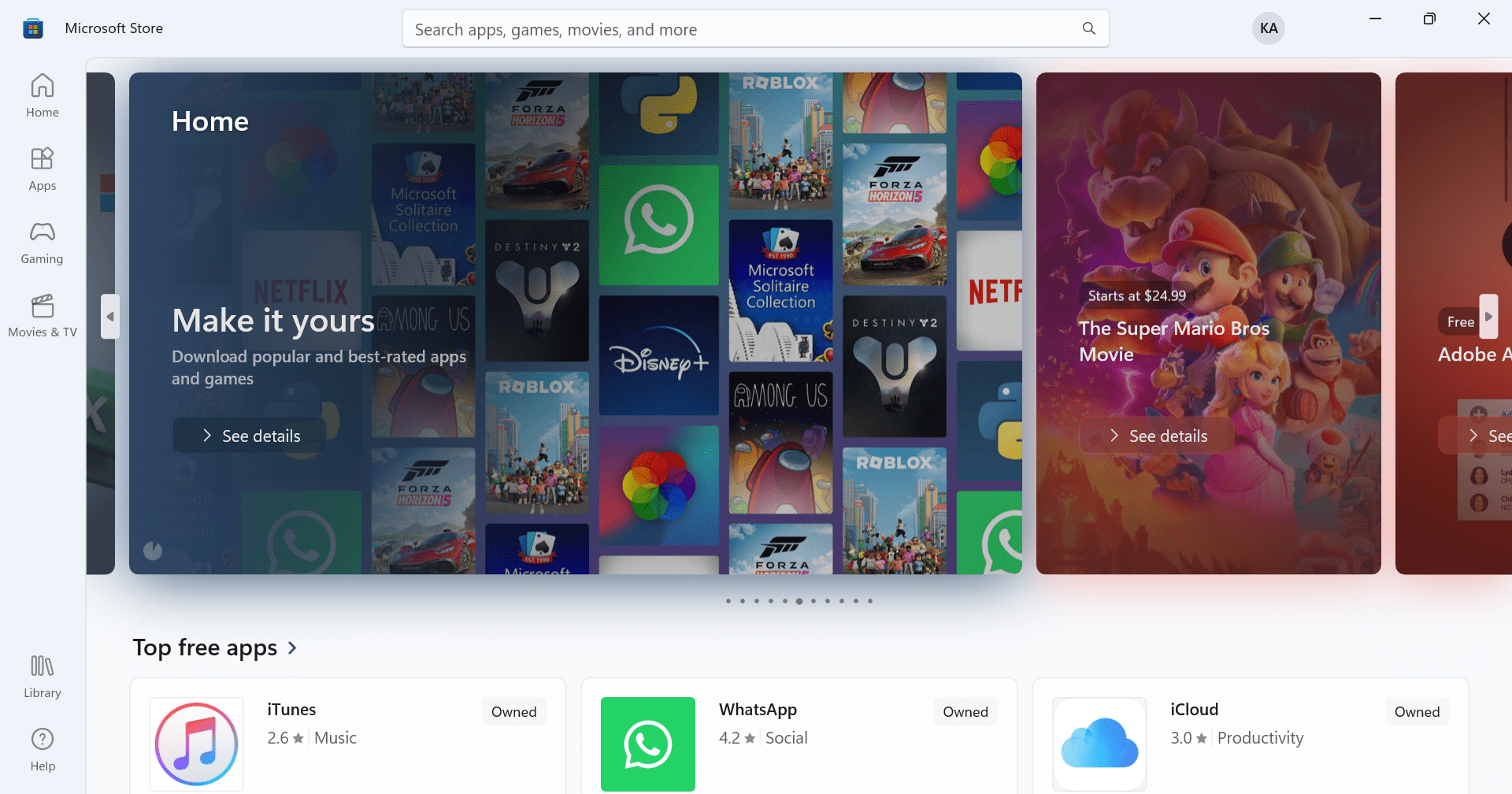Select the last carousel page dot

click(x=870, y=601)
